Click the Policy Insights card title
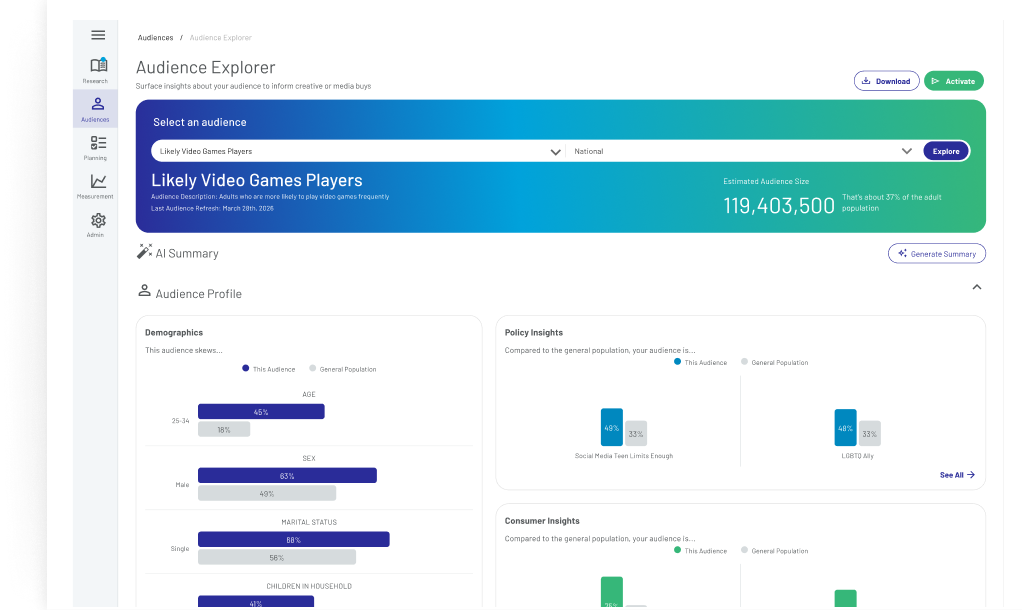 pos(533,332)
